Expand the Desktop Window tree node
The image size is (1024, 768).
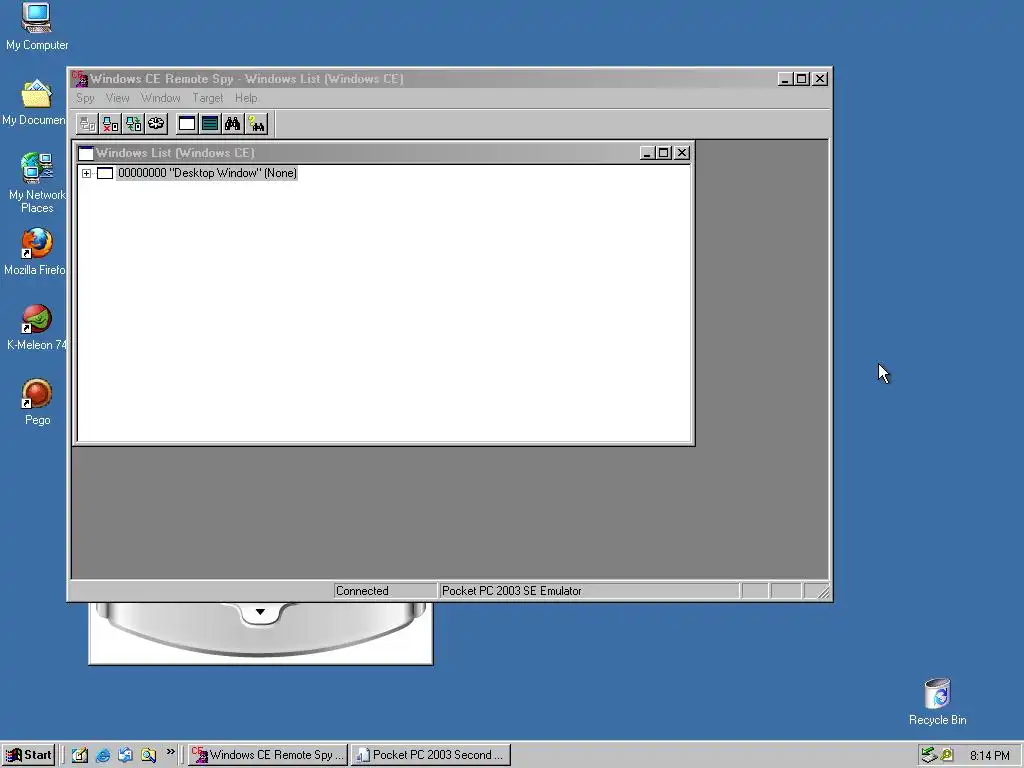(x=86, y=173)
